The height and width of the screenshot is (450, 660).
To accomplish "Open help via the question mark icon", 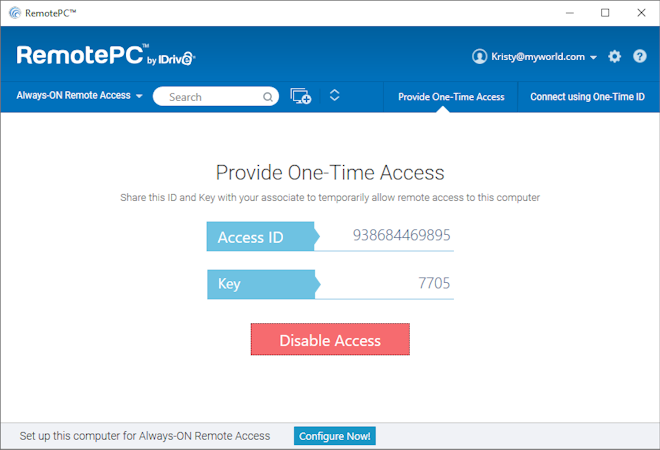I will (639, 56).
